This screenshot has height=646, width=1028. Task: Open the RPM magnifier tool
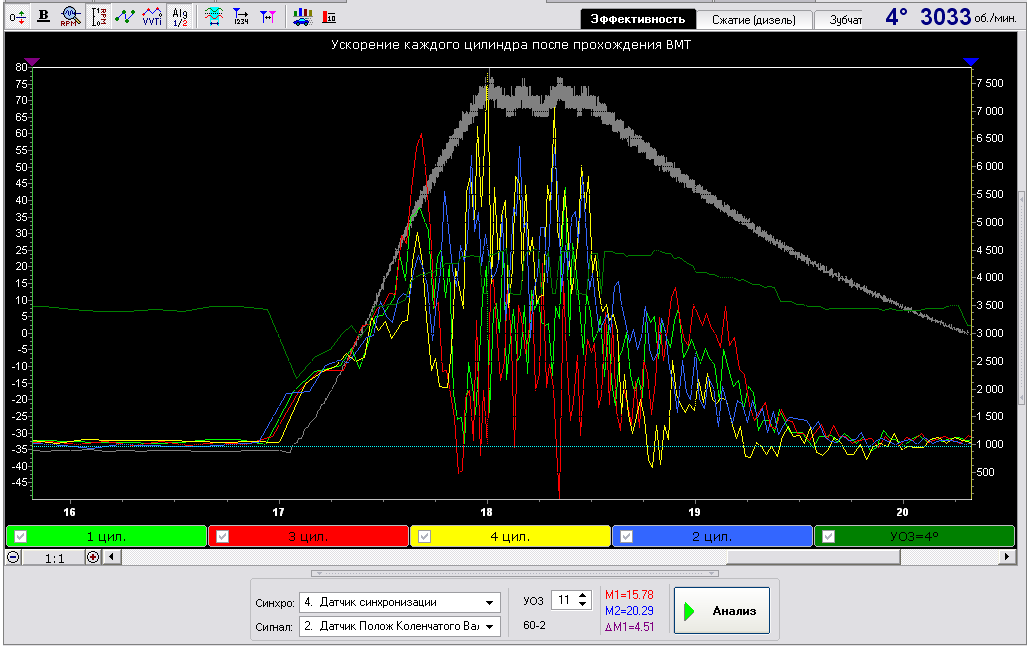tap(70, 16)
